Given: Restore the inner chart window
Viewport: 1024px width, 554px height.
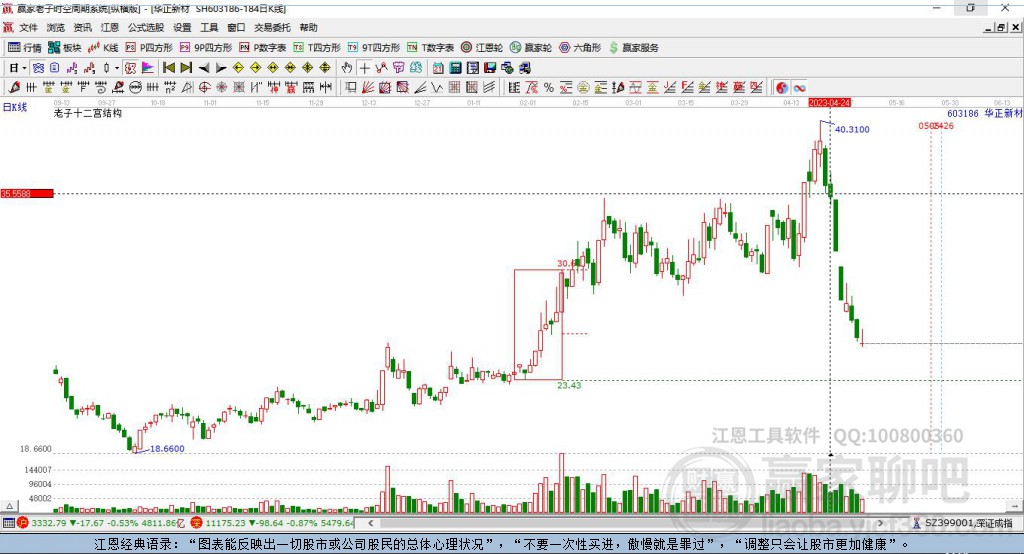Looking at the screenshot, I should click(x=1001, y=27).
